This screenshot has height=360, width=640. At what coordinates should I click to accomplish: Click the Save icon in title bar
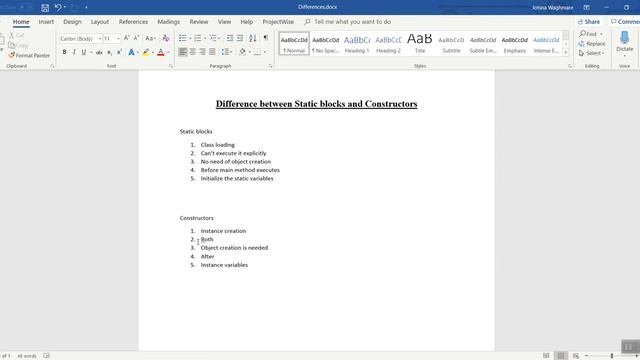pos(45,7)
